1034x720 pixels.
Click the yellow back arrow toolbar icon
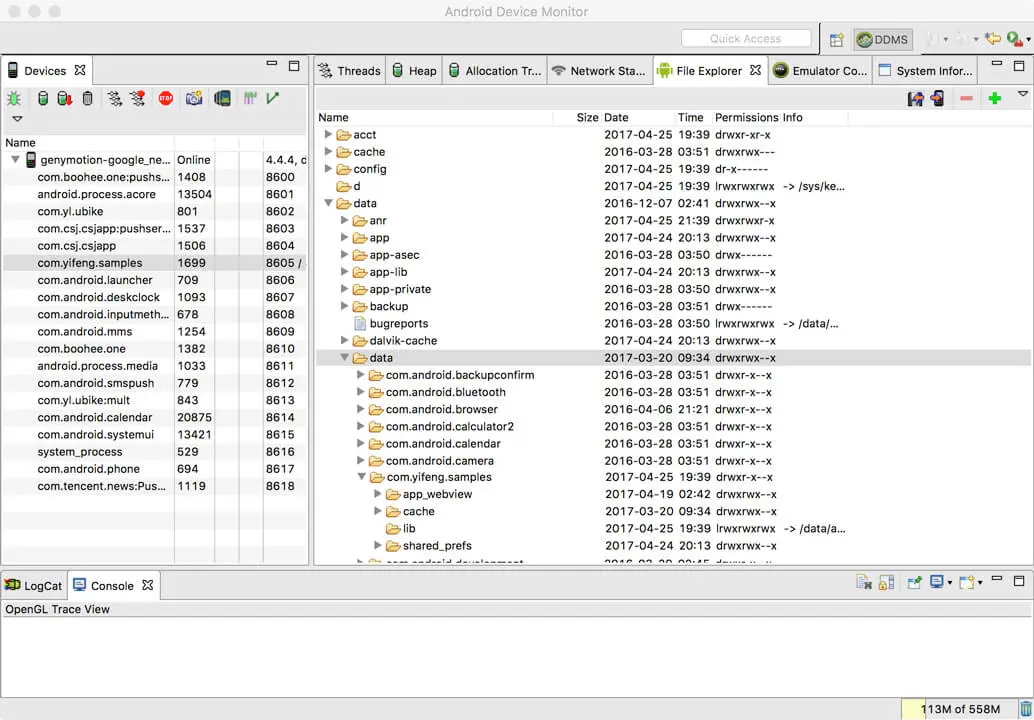point(992,39)
